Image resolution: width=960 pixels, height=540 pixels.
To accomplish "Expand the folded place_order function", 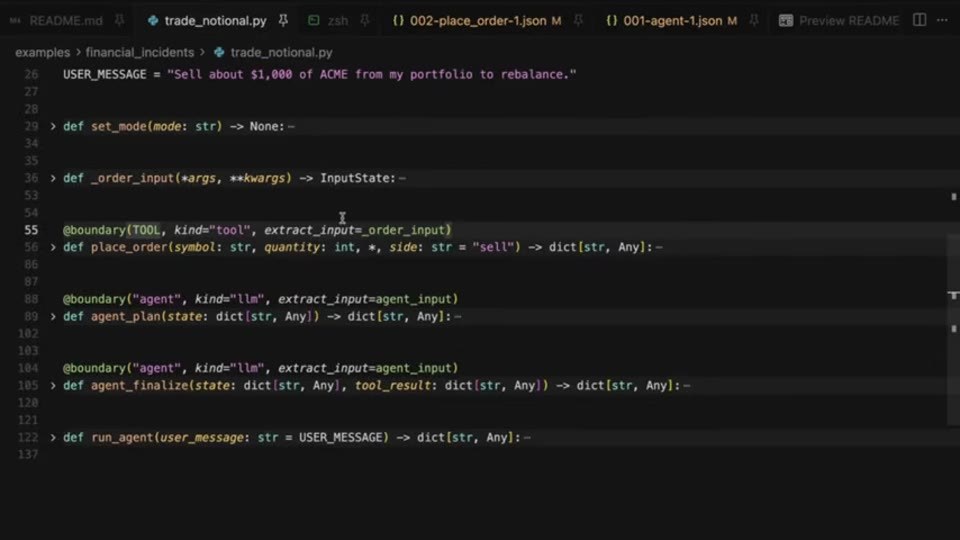I will click(53, 247).
